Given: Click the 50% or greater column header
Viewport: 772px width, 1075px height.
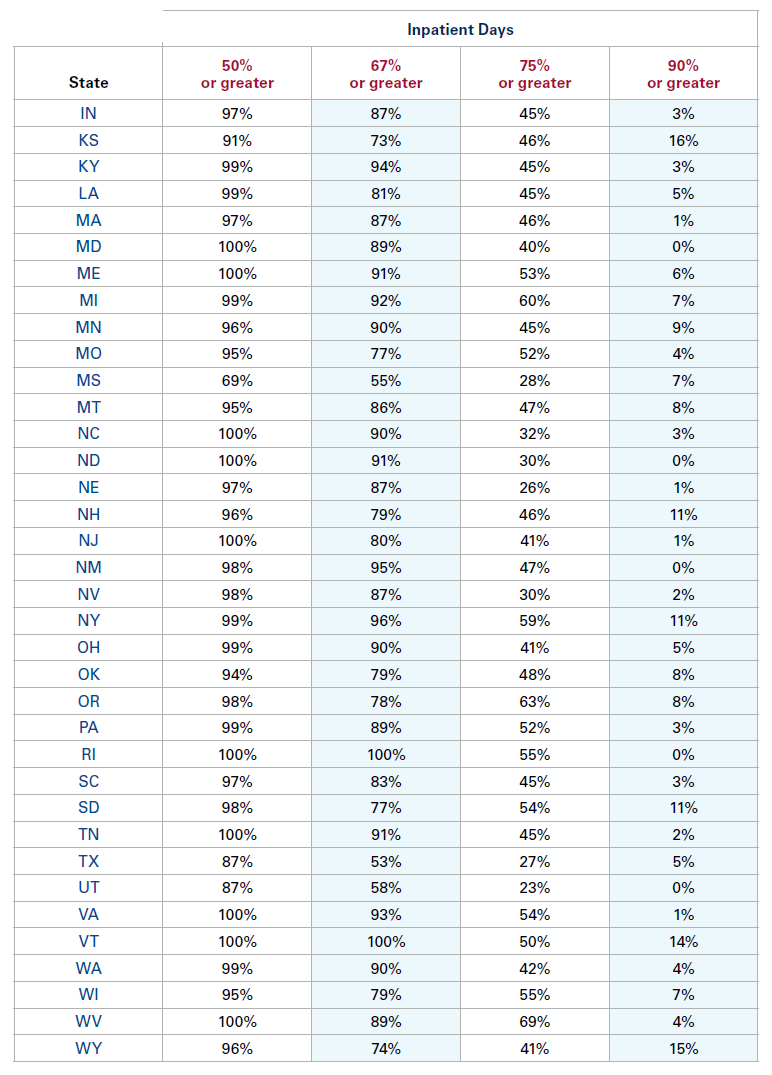Looking at the screenshot, I should tap(237, 74).
